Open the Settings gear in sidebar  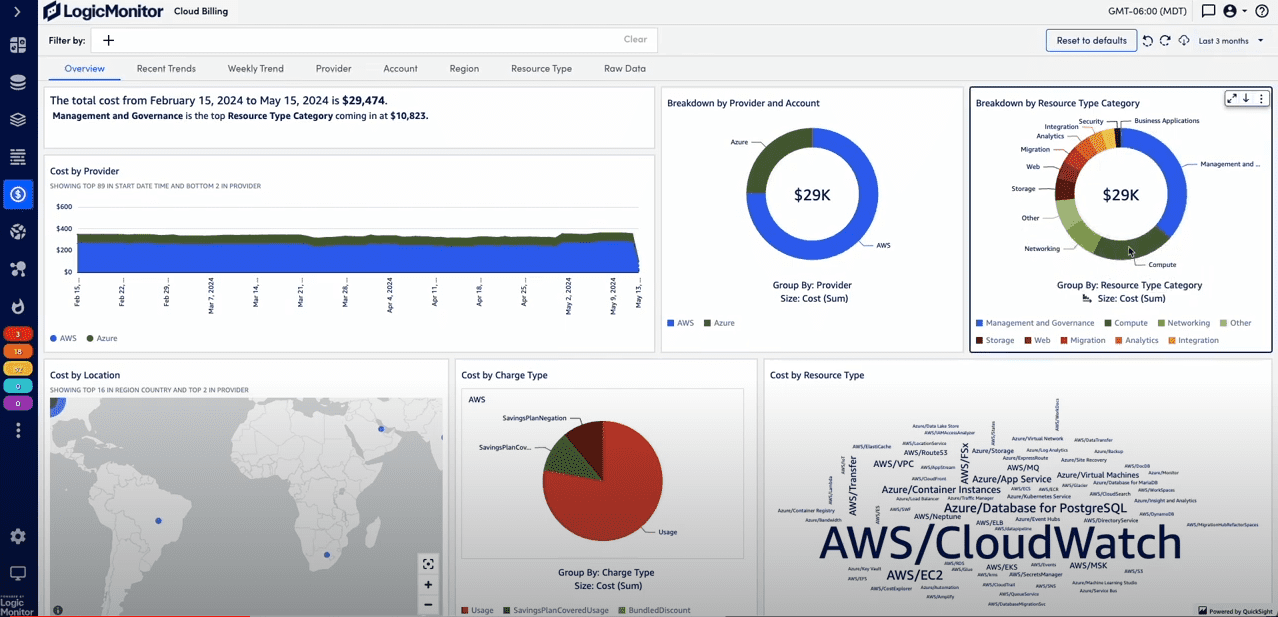click(18, 537)
